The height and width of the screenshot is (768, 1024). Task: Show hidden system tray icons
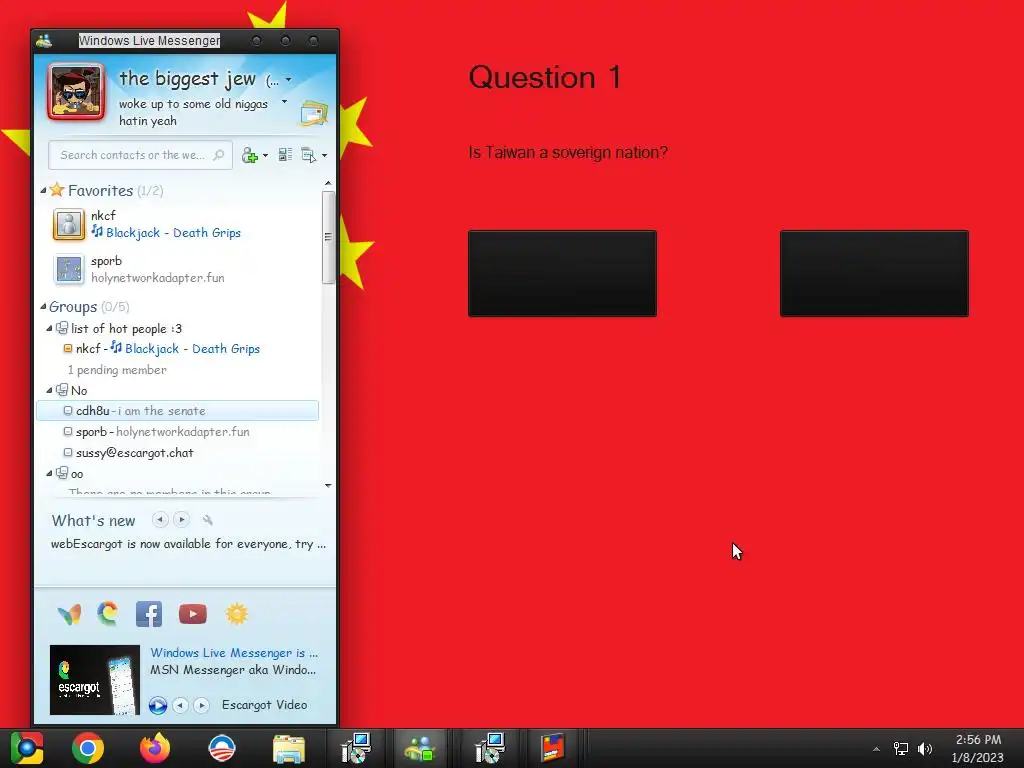(876, 749)
